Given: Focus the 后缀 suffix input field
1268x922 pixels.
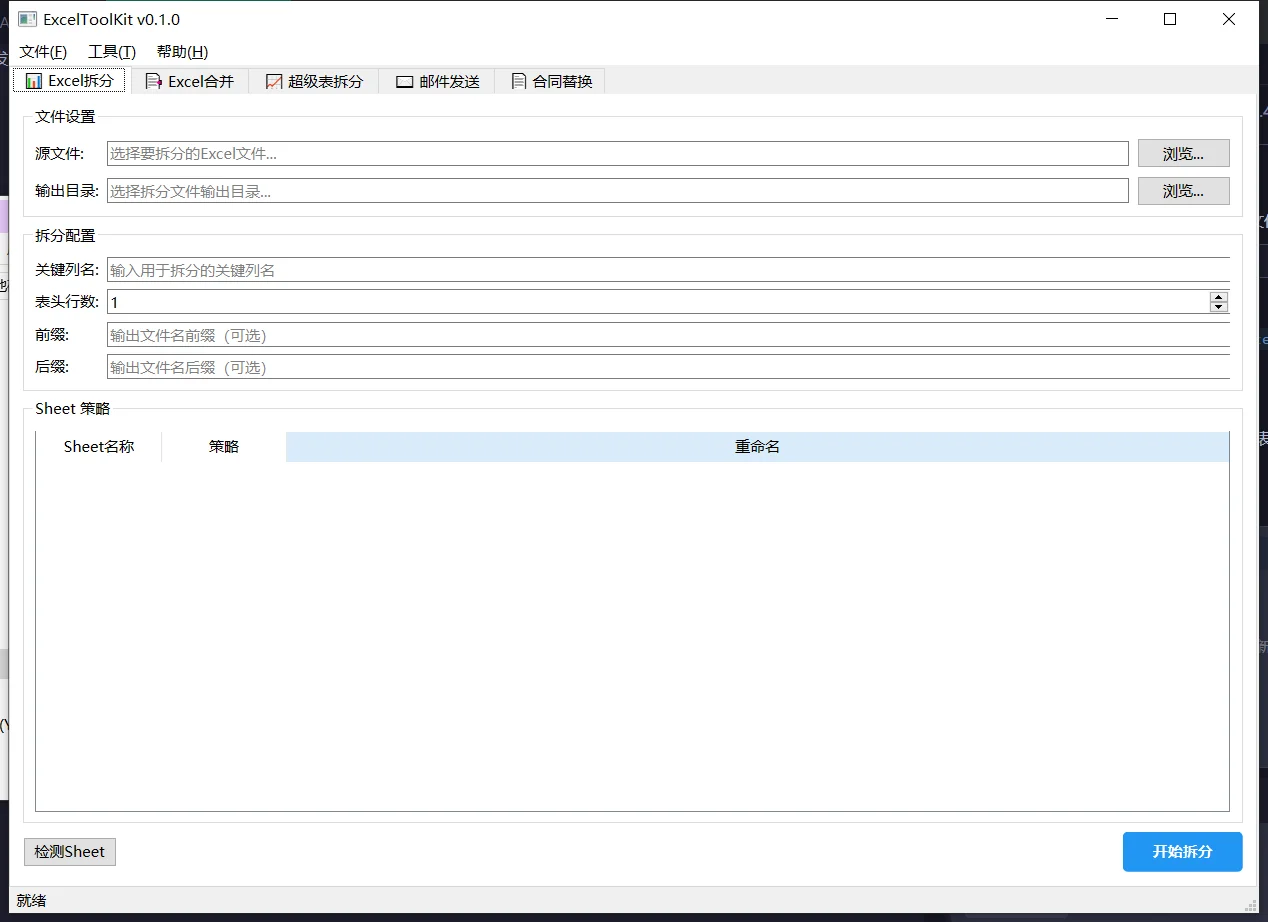Looking at the screenshot, I should (668, 367).
